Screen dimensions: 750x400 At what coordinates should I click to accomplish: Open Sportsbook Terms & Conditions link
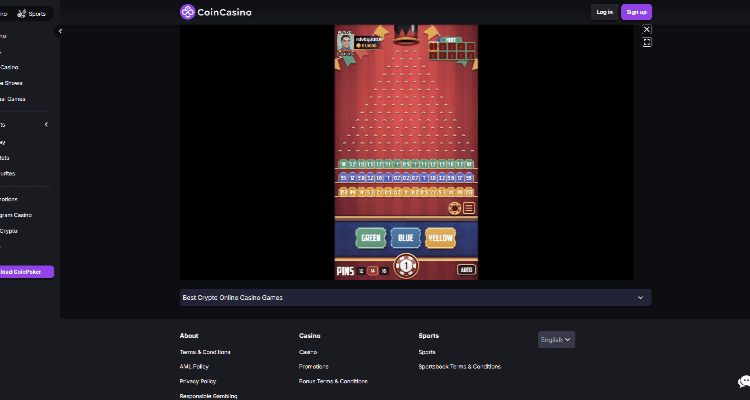460,367
